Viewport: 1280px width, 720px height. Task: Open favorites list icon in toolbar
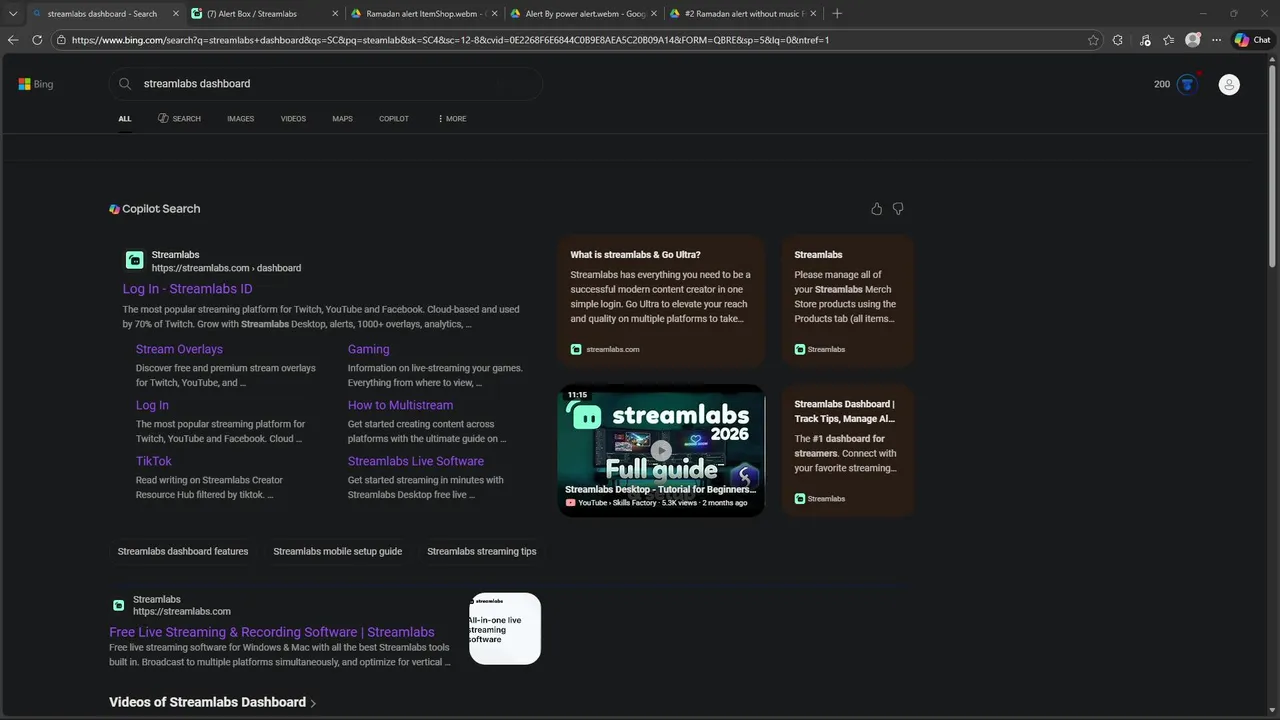coord(1168,40)
